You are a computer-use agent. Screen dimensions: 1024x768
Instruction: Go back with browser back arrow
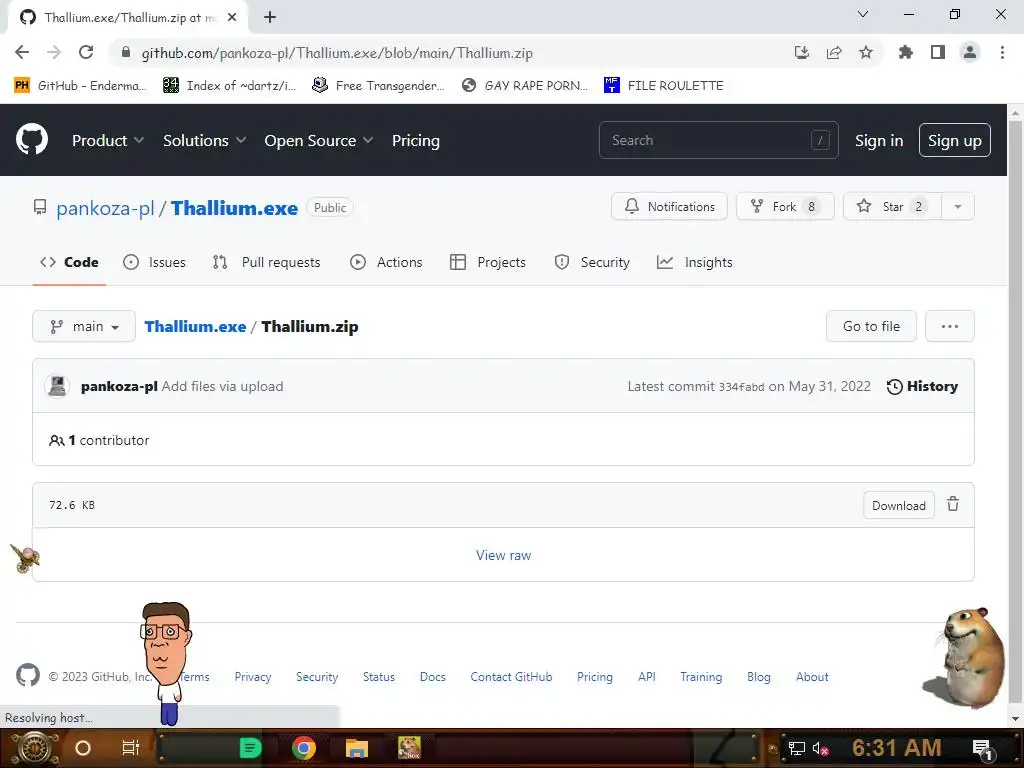pyautogui.click(x=22, y=52)
